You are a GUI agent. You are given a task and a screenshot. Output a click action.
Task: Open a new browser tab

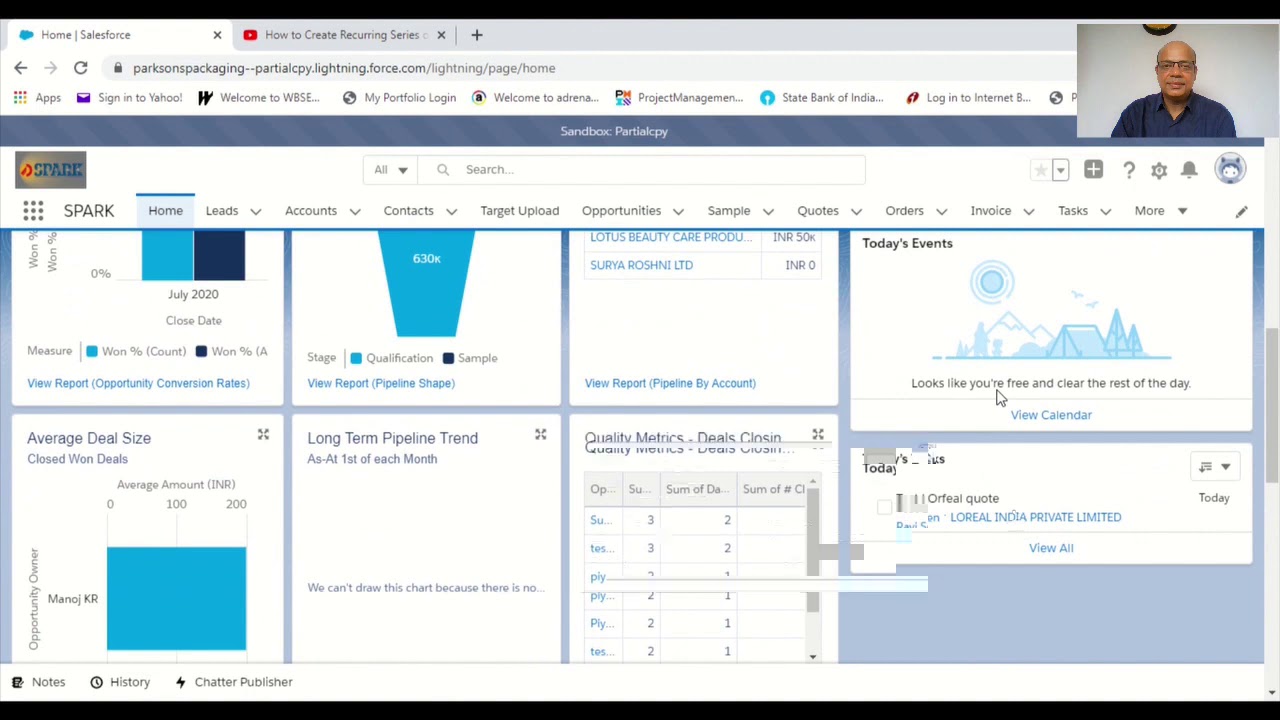tap(477, 35)
